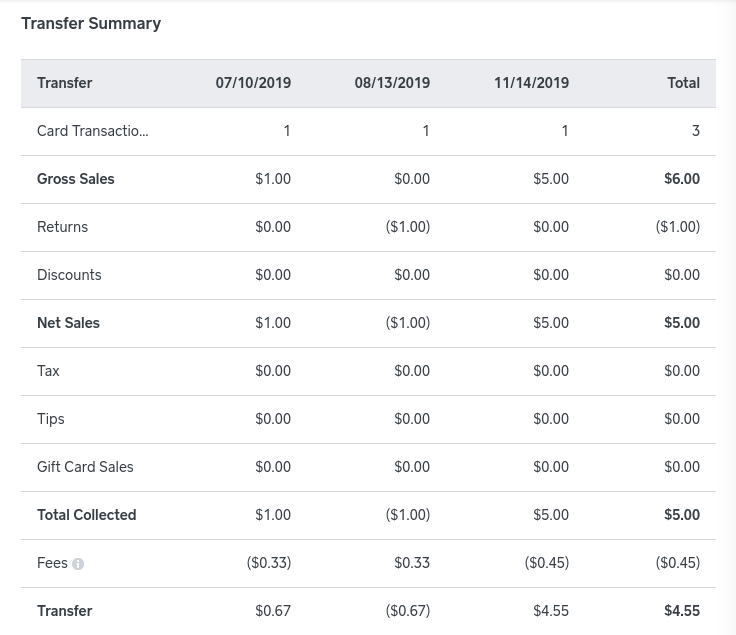
Task: Click the Tips row label
Action: (x=50, y=419)
